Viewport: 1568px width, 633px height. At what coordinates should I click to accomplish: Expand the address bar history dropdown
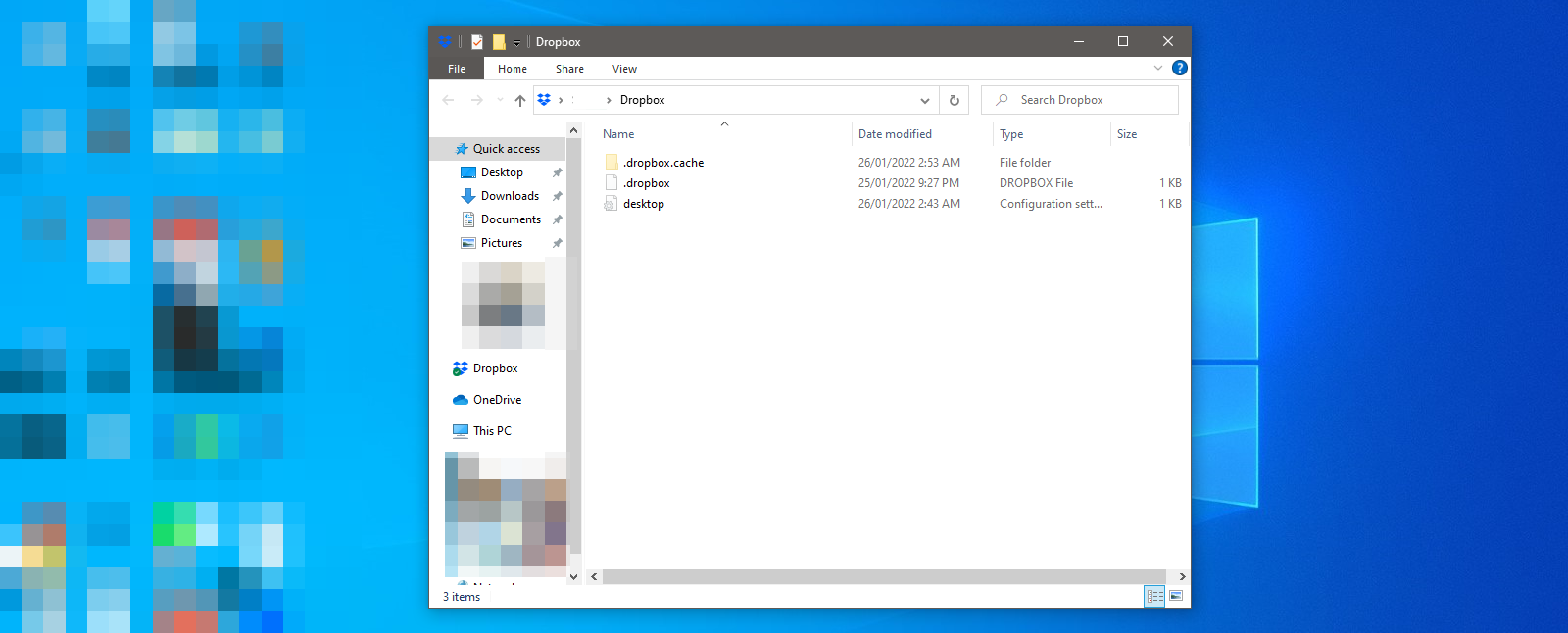924,100
